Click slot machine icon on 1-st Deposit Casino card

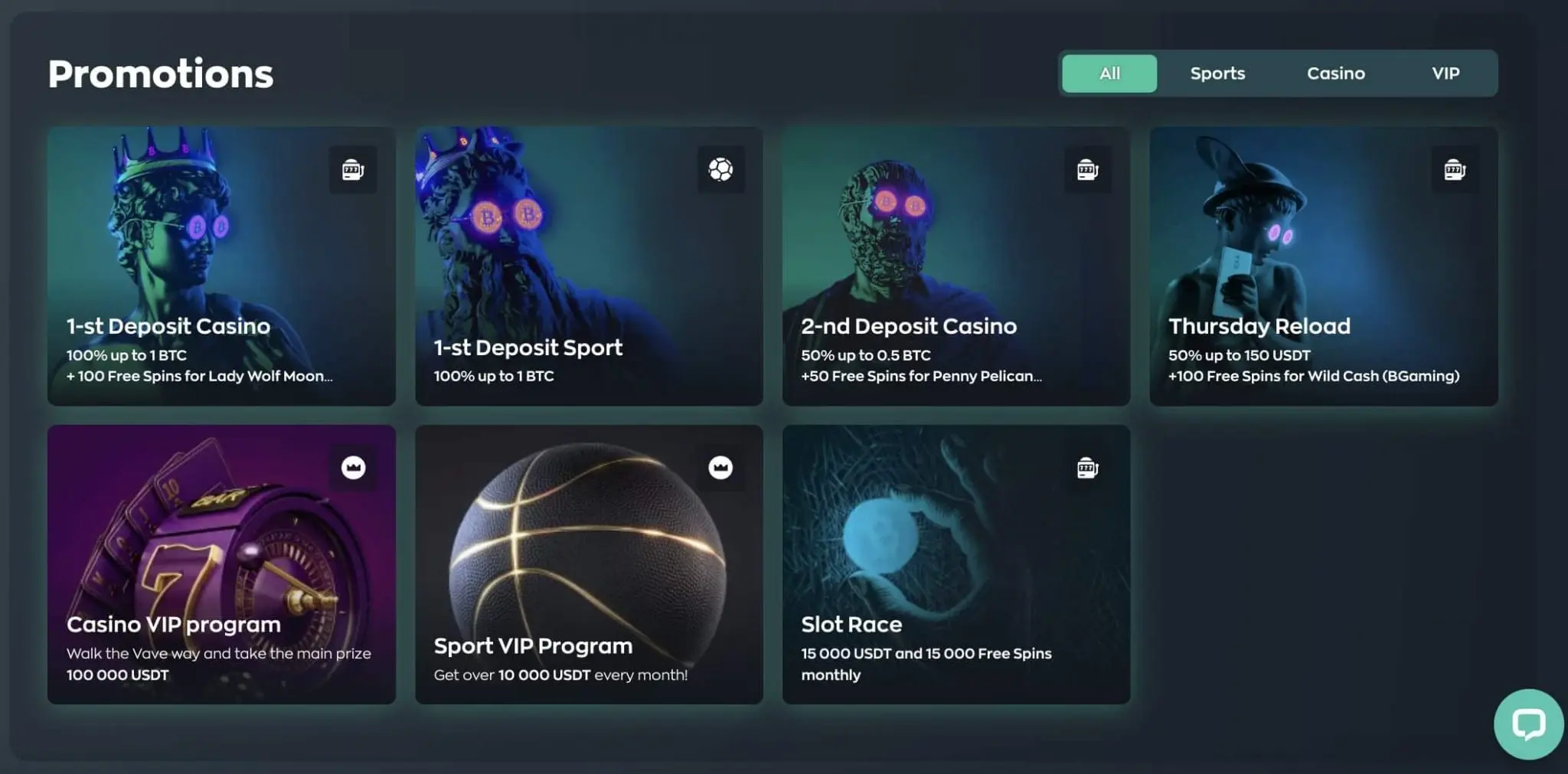click(353, 169)
